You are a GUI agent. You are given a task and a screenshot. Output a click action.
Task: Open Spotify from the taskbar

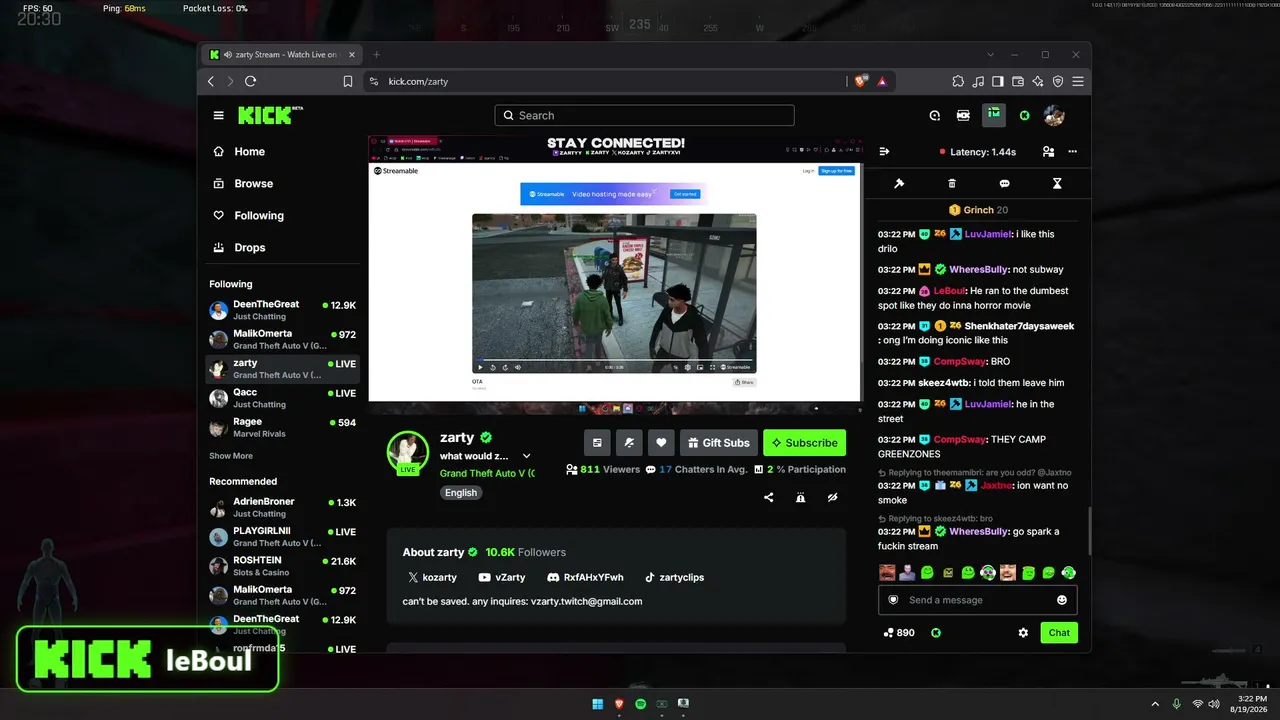(640, 704)
